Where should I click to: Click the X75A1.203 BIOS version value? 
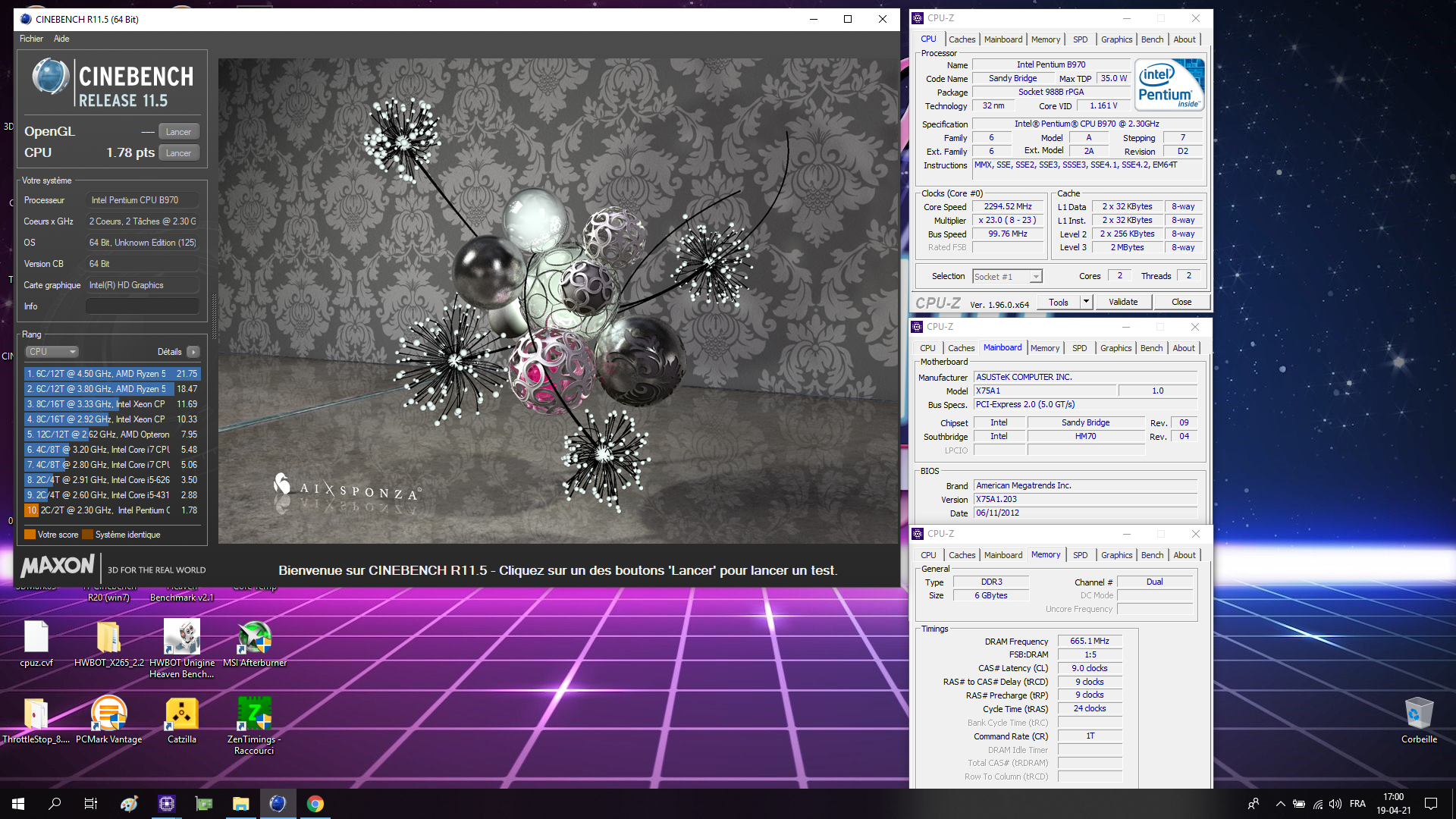coord(1084,500)
